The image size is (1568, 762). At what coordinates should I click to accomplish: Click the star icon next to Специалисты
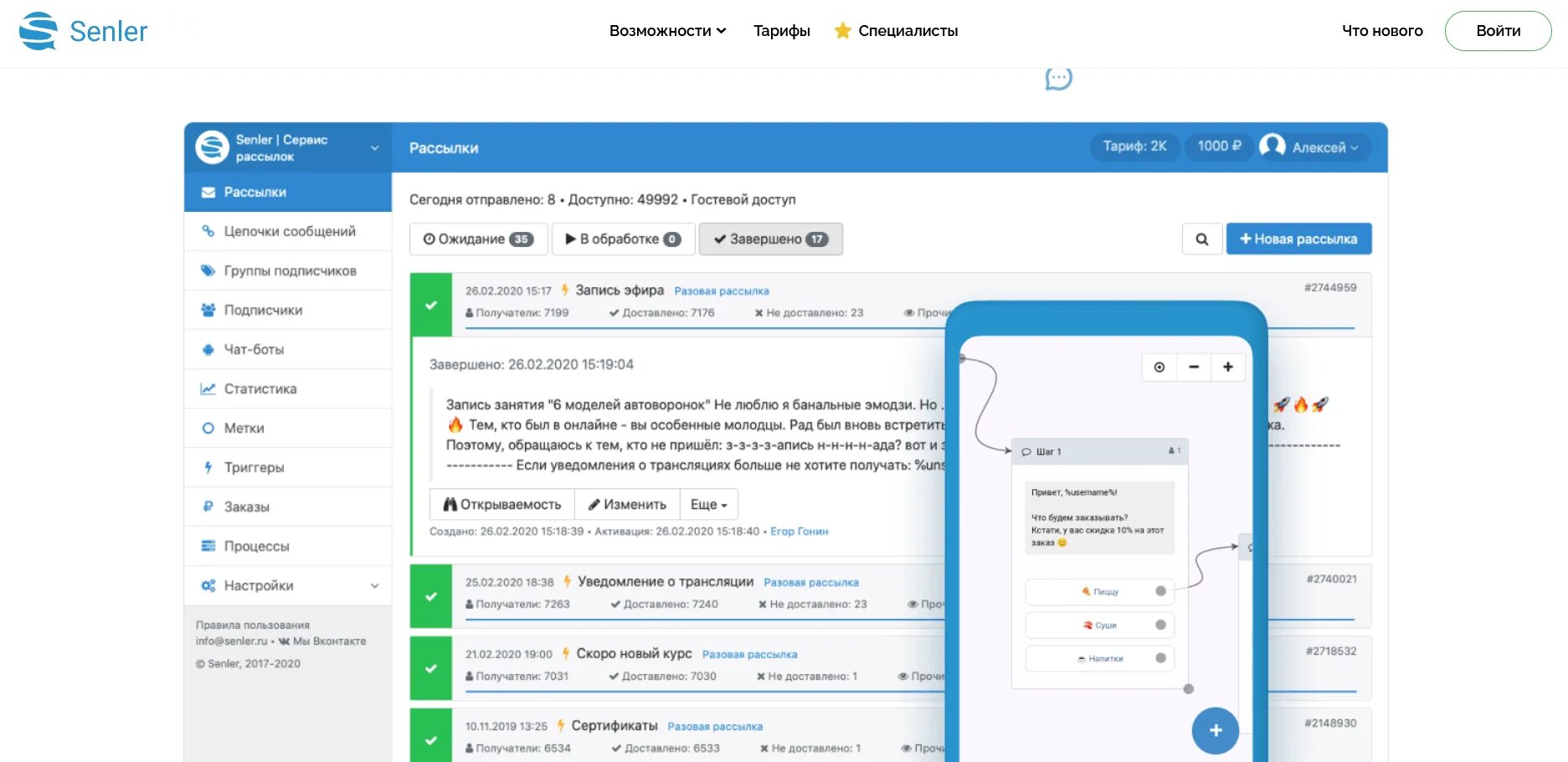[x=842, y=31]
